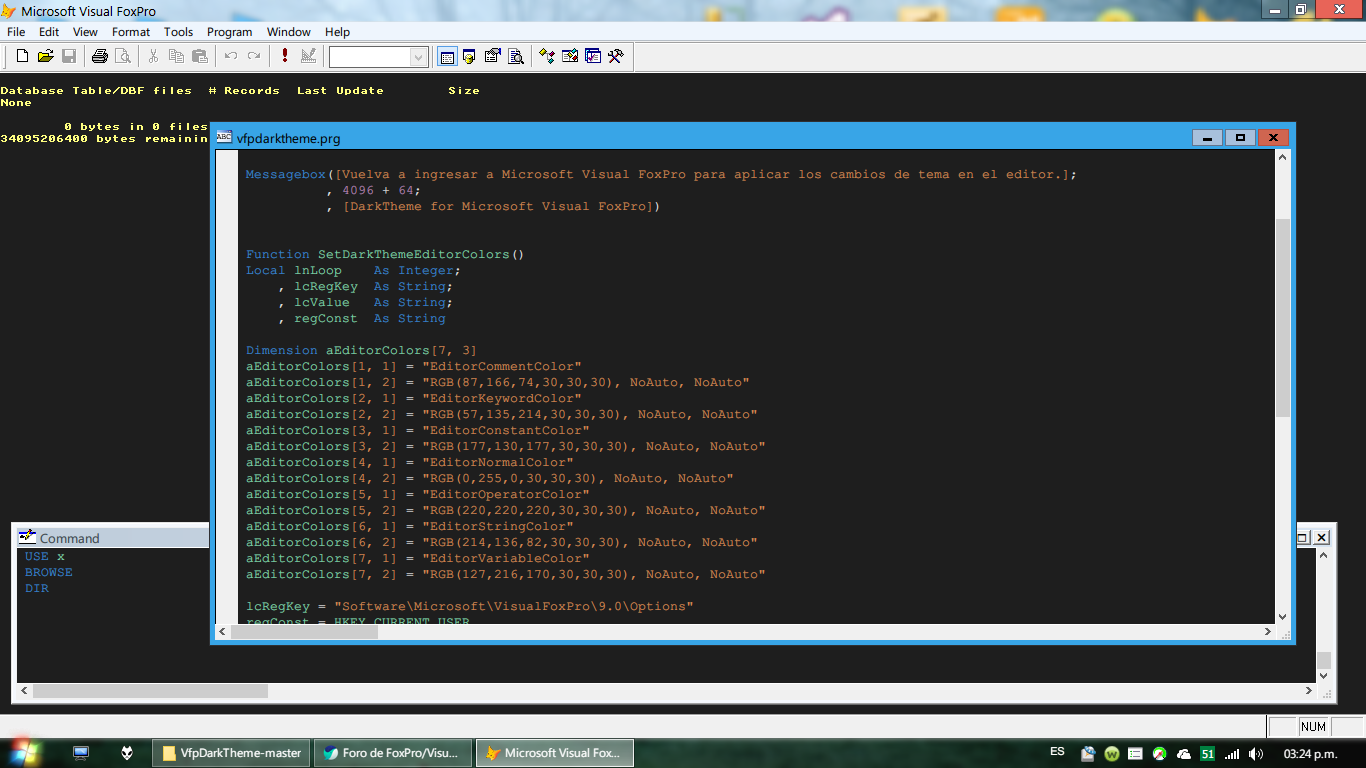Toggle the Command Window toolbar icon

[x=447, y=57]
